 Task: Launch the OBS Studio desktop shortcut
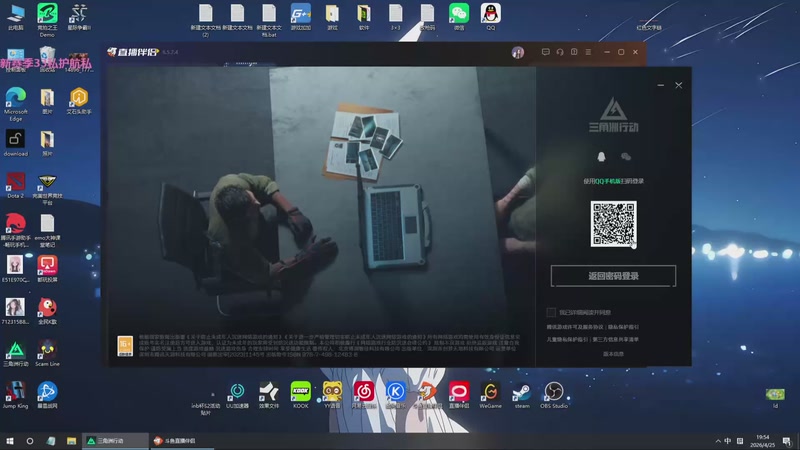[554, 395]
